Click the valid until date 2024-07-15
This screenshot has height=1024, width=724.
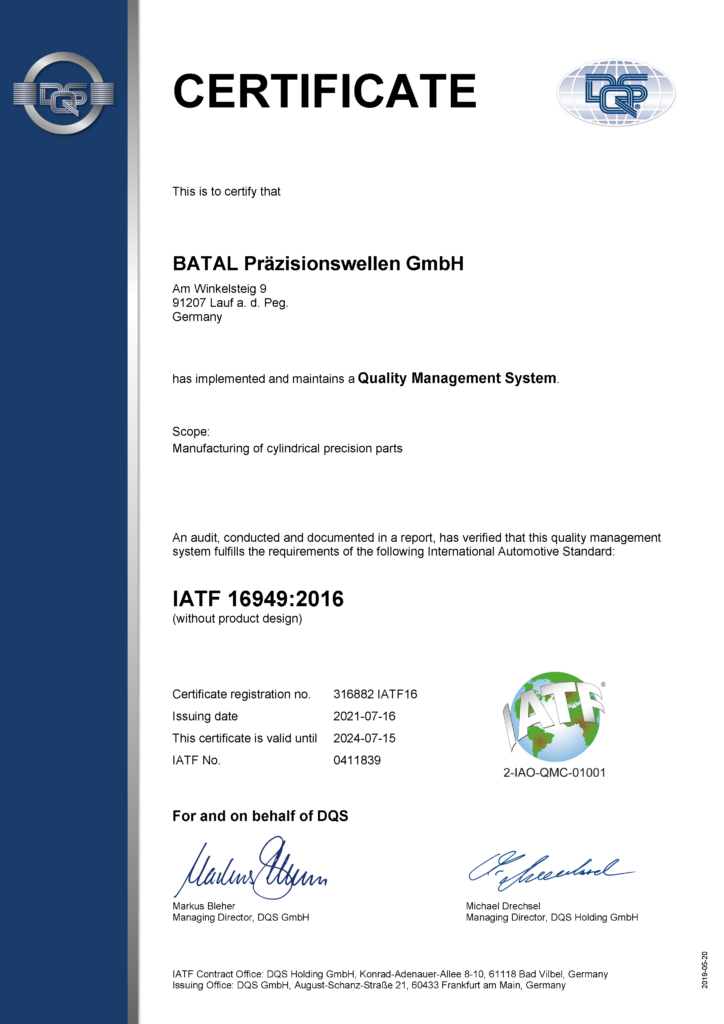point(365,738)
